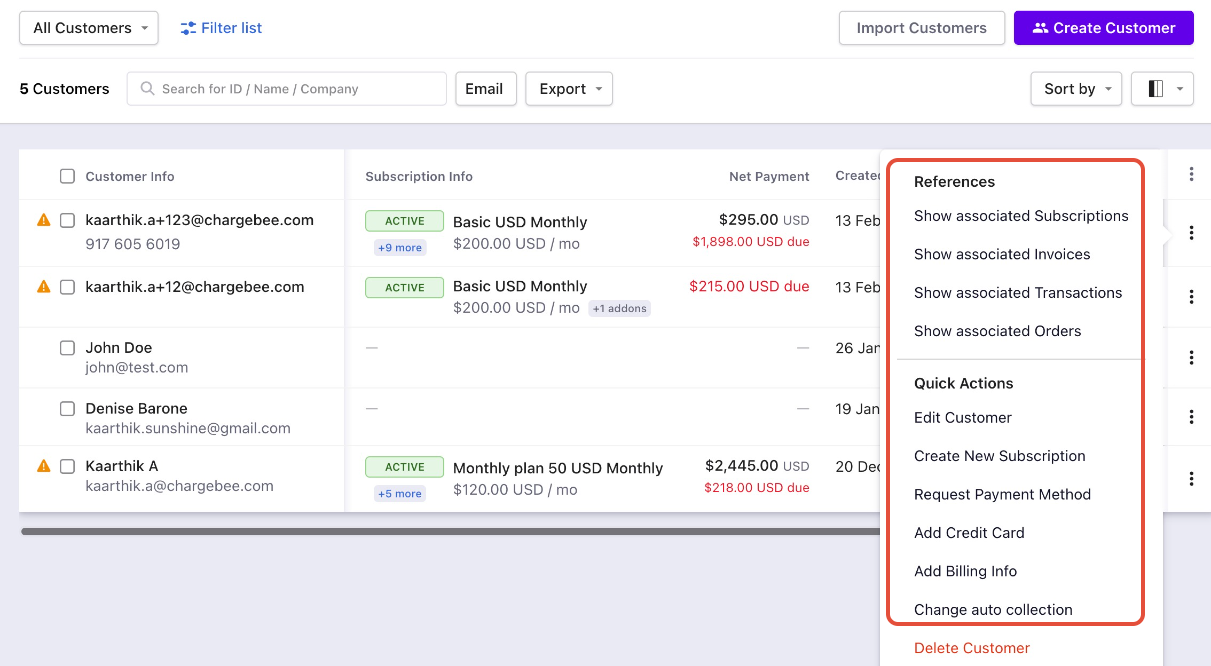This screenshot has height=666, width=1211.
Task: Select Denise Barone's row checkbox
Action: click(x=67, y=409)
